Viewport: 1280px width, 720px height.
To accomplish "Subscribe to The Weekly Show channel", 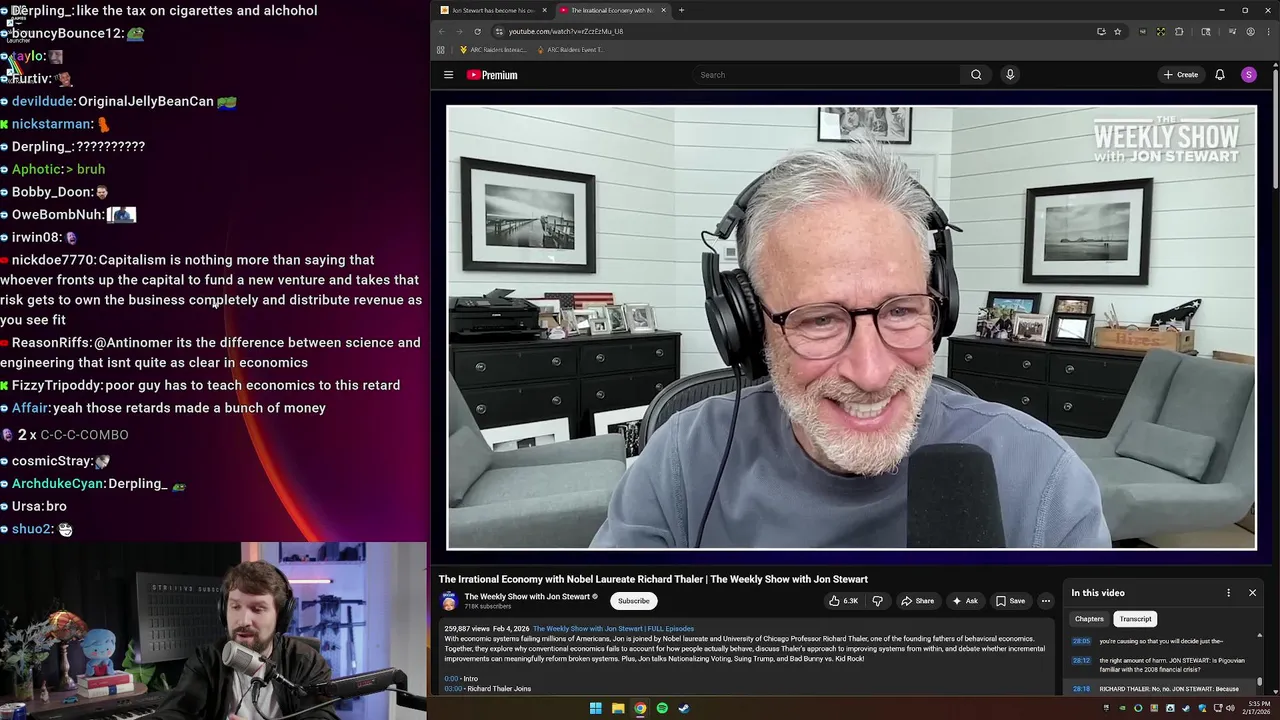I will tap(633, 601).
